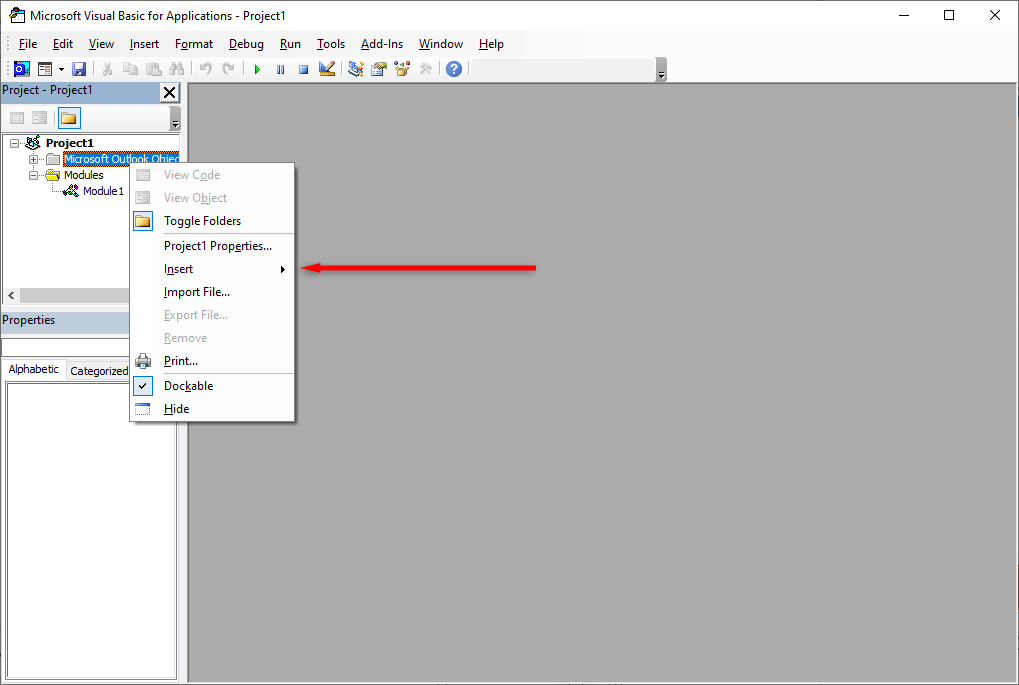This screenshot has width=1019, height=685.
Task: Toggle Folders button in Project pane toolbar
Action: (x=69, y=118)
